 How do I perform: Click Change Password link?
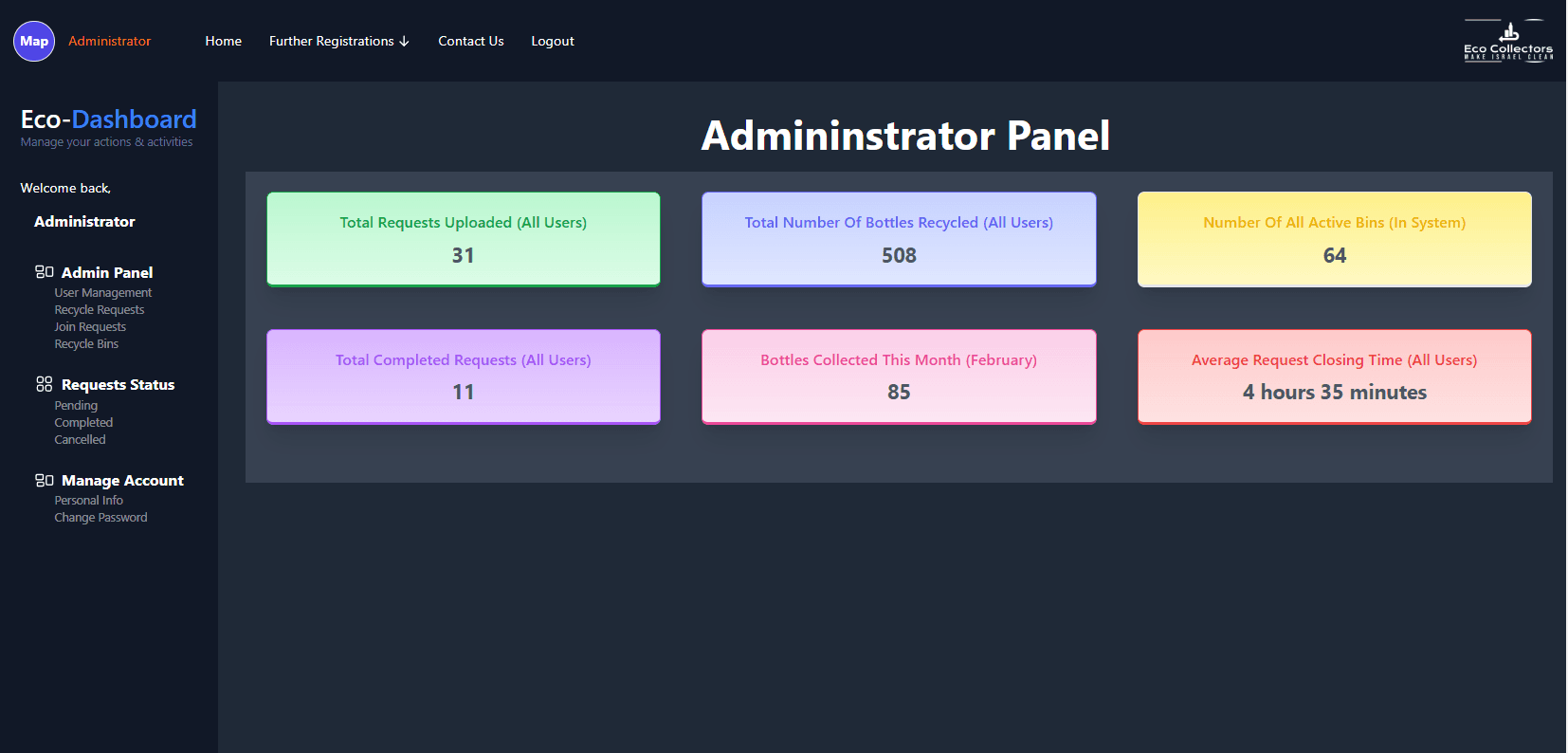click(x=100, y=518)
